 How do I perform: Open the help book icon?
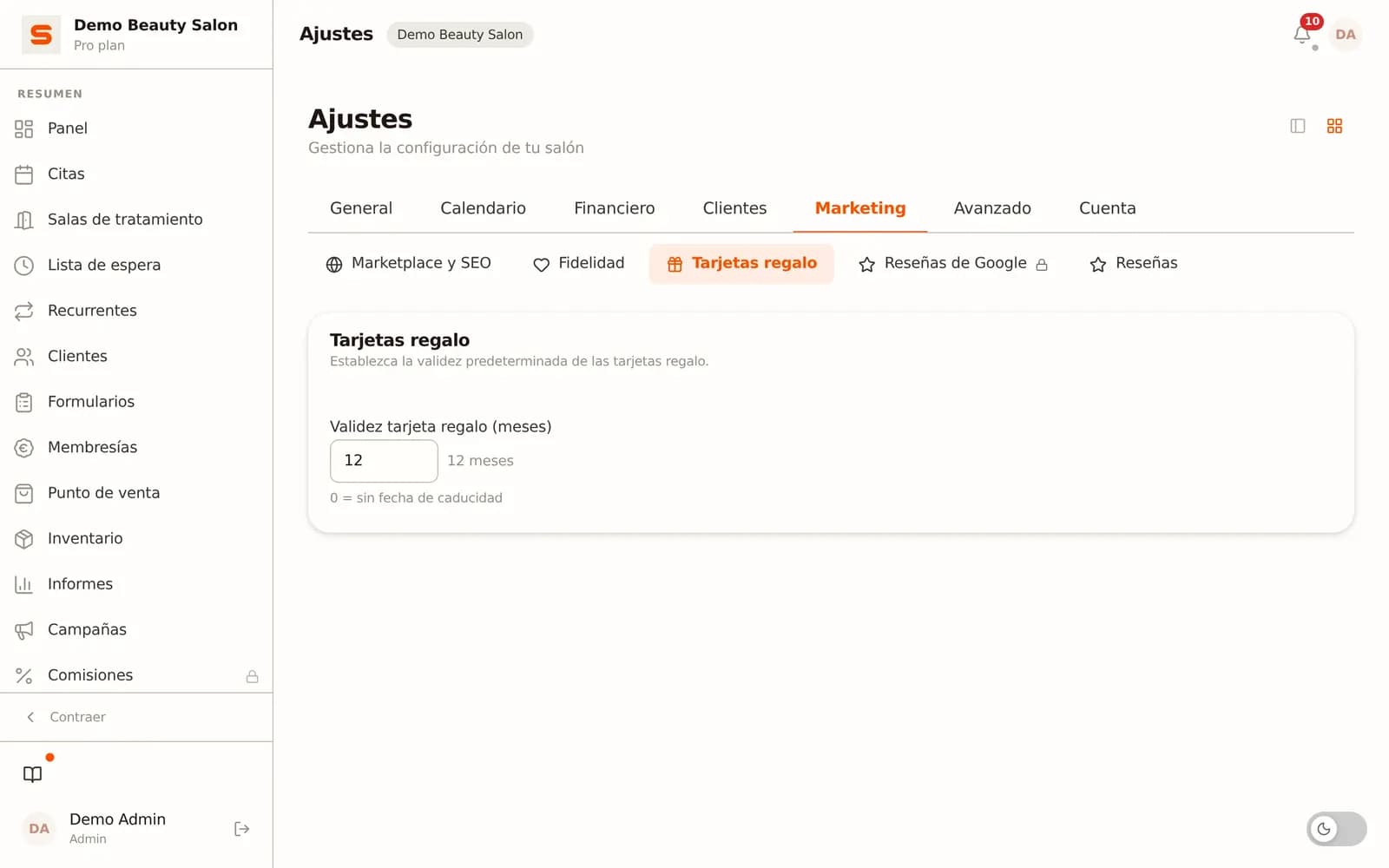pyautogui.click(x=33, y=774)
